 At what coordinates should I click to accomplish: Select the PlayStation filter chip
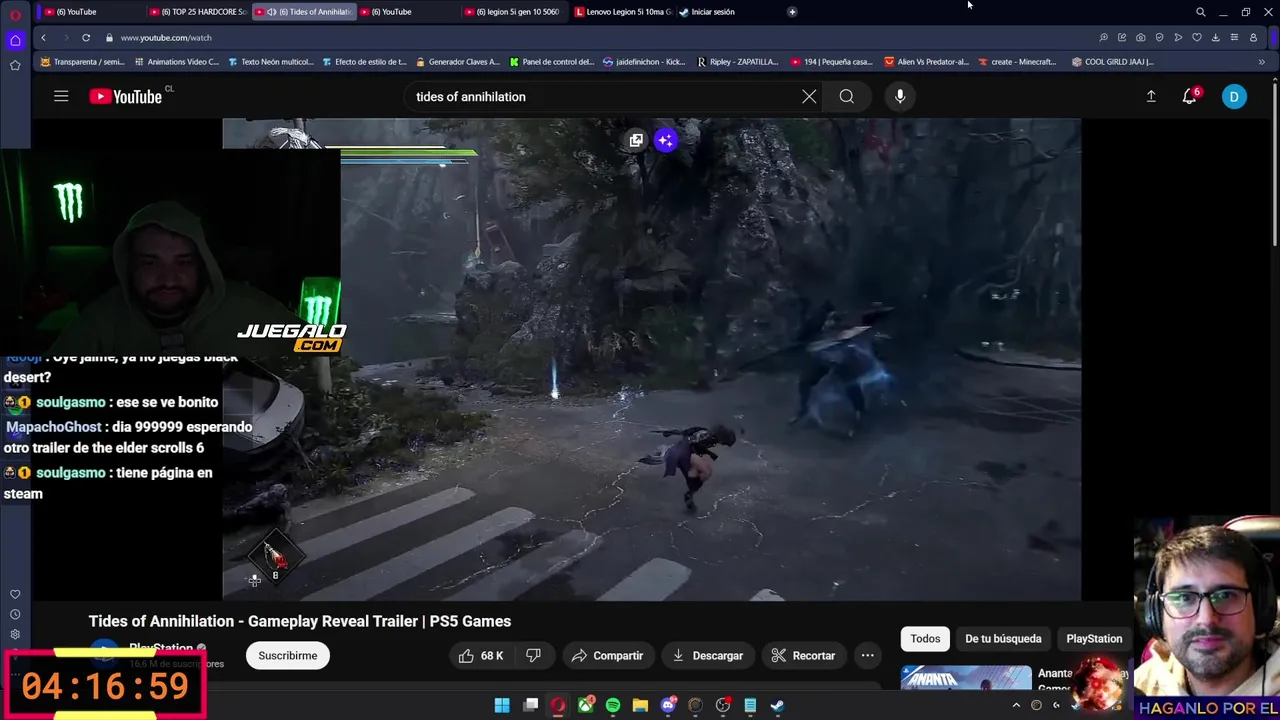pos(1094,638)
